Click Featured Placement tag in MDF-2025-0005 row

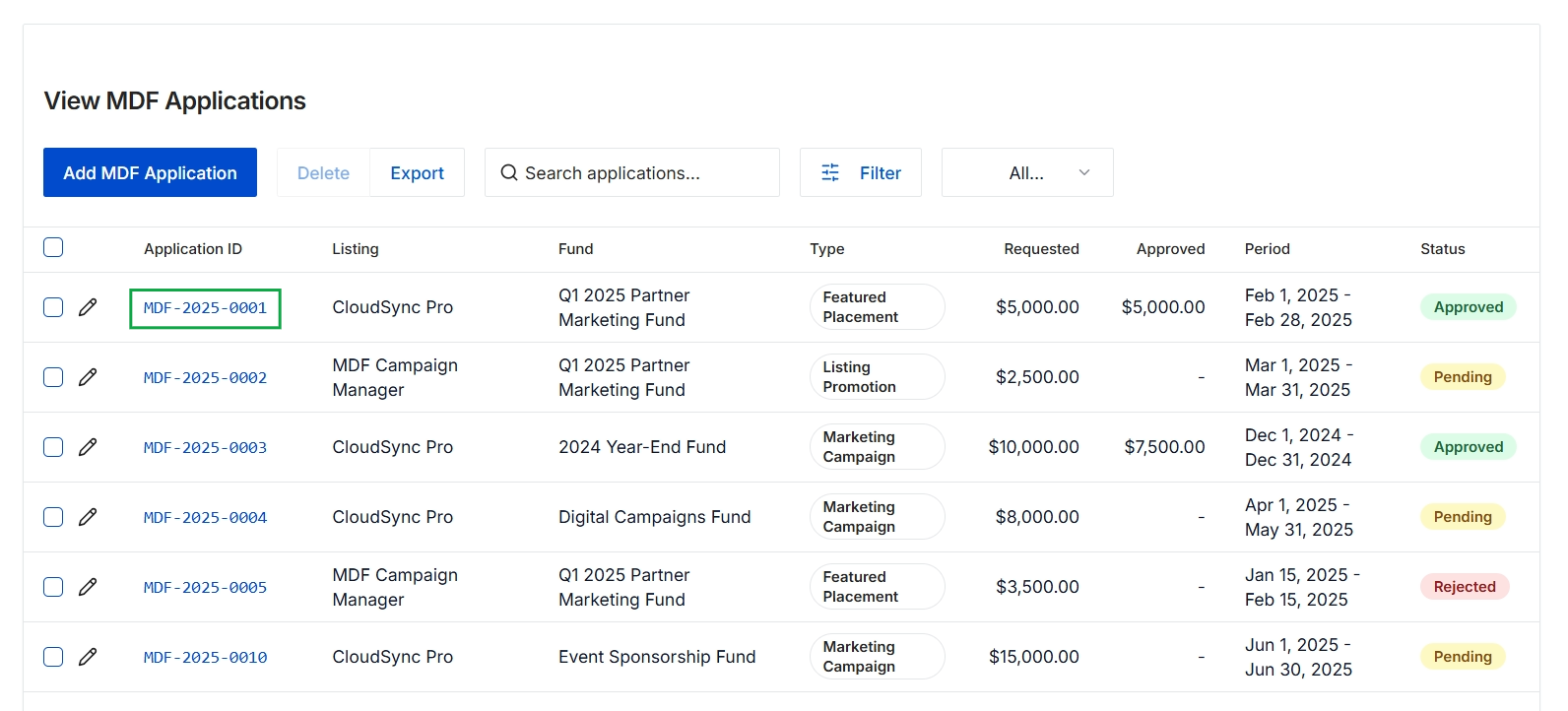click(877, 587)
